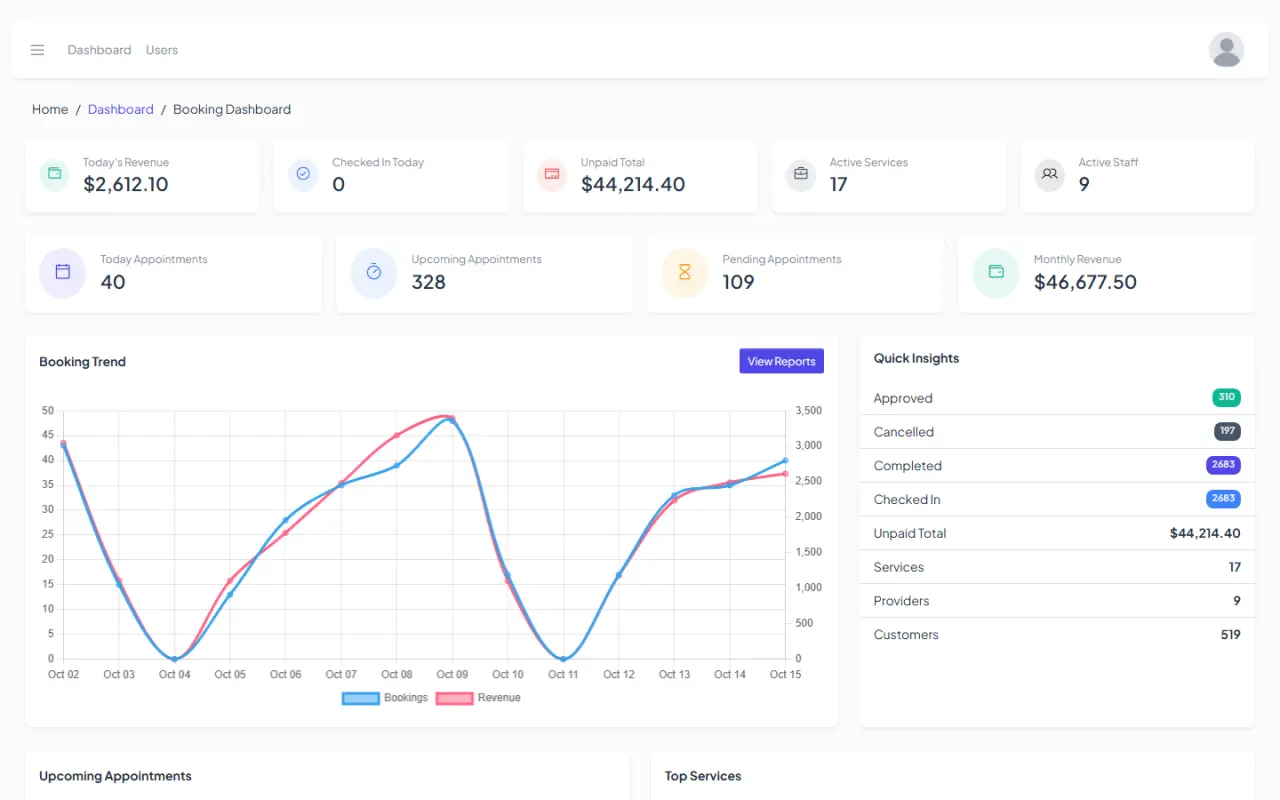
Task: Click the Unpaid Total card icon
Action: (552, 174)
